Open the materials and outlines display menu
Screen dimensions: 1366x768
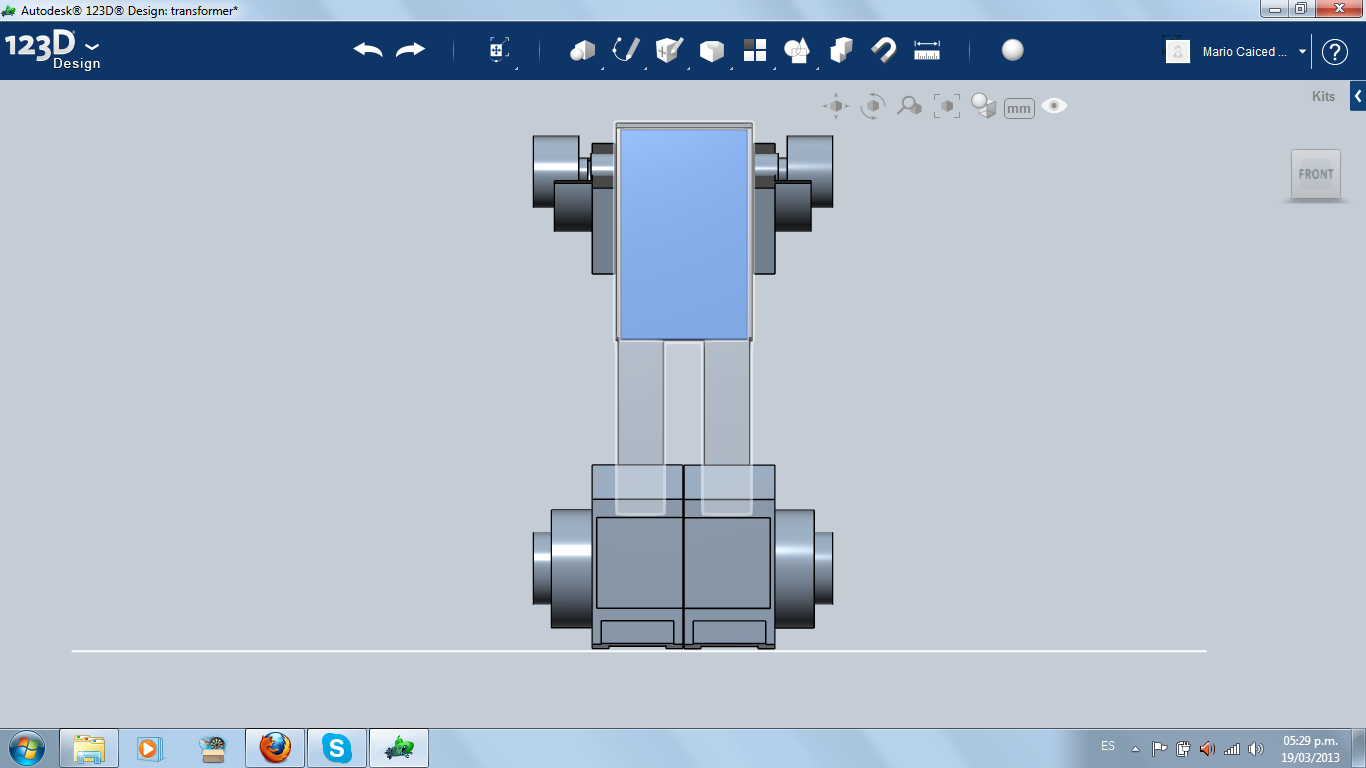coord(983,106)
